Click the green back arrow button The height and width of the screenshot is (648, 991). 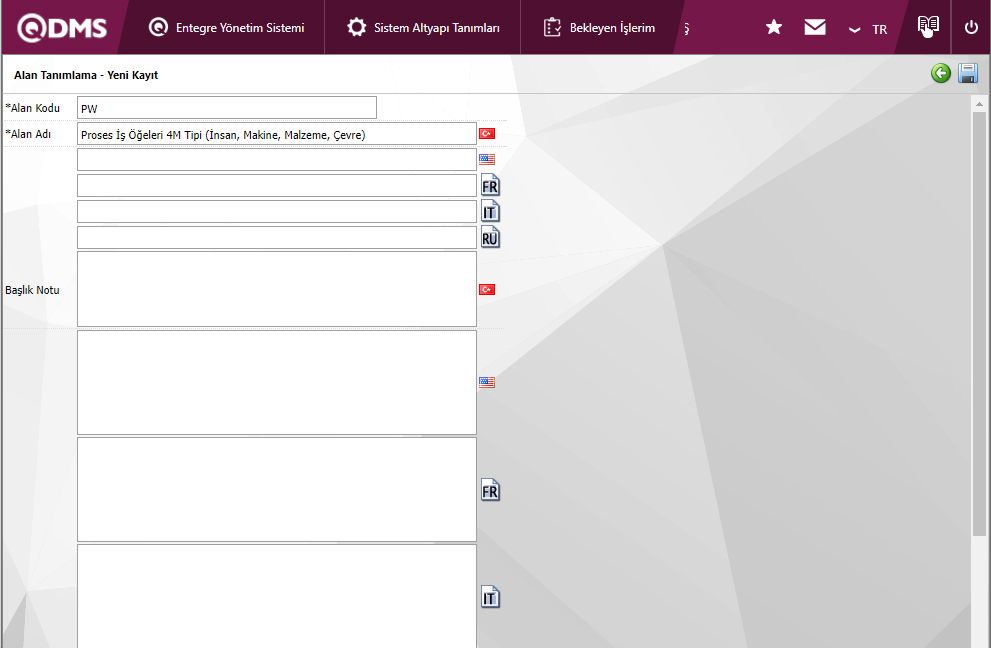[x=940, y=73]
